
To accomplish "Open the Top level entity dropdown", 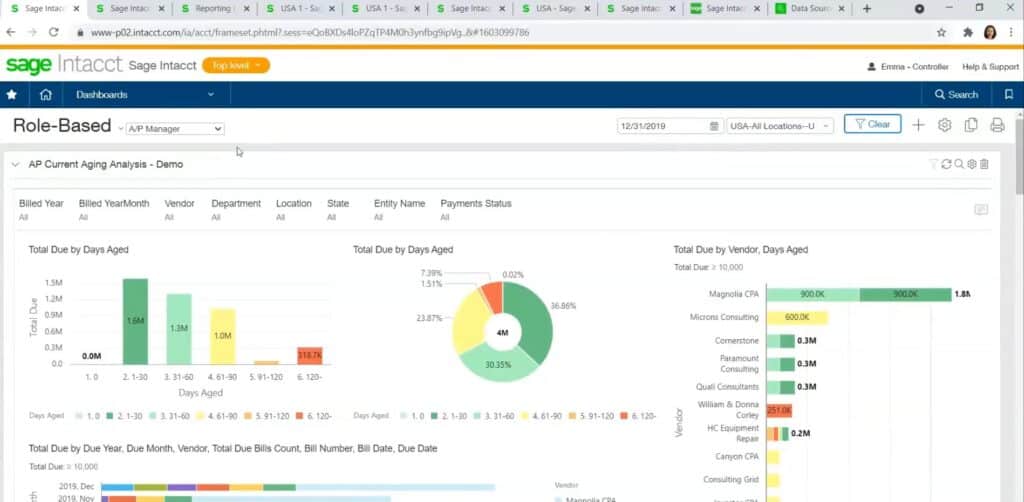I will pos(236,65).
